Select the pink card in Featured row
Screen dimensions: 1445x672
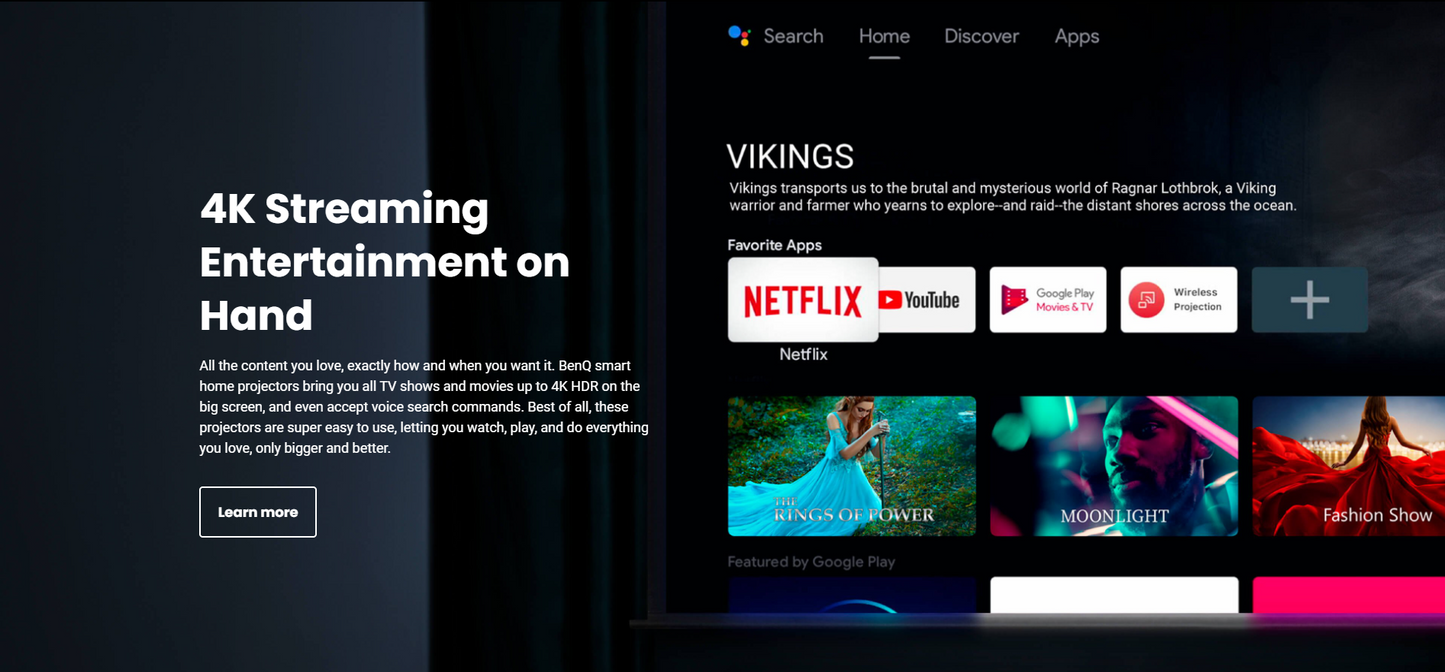tap(1348, 594)
